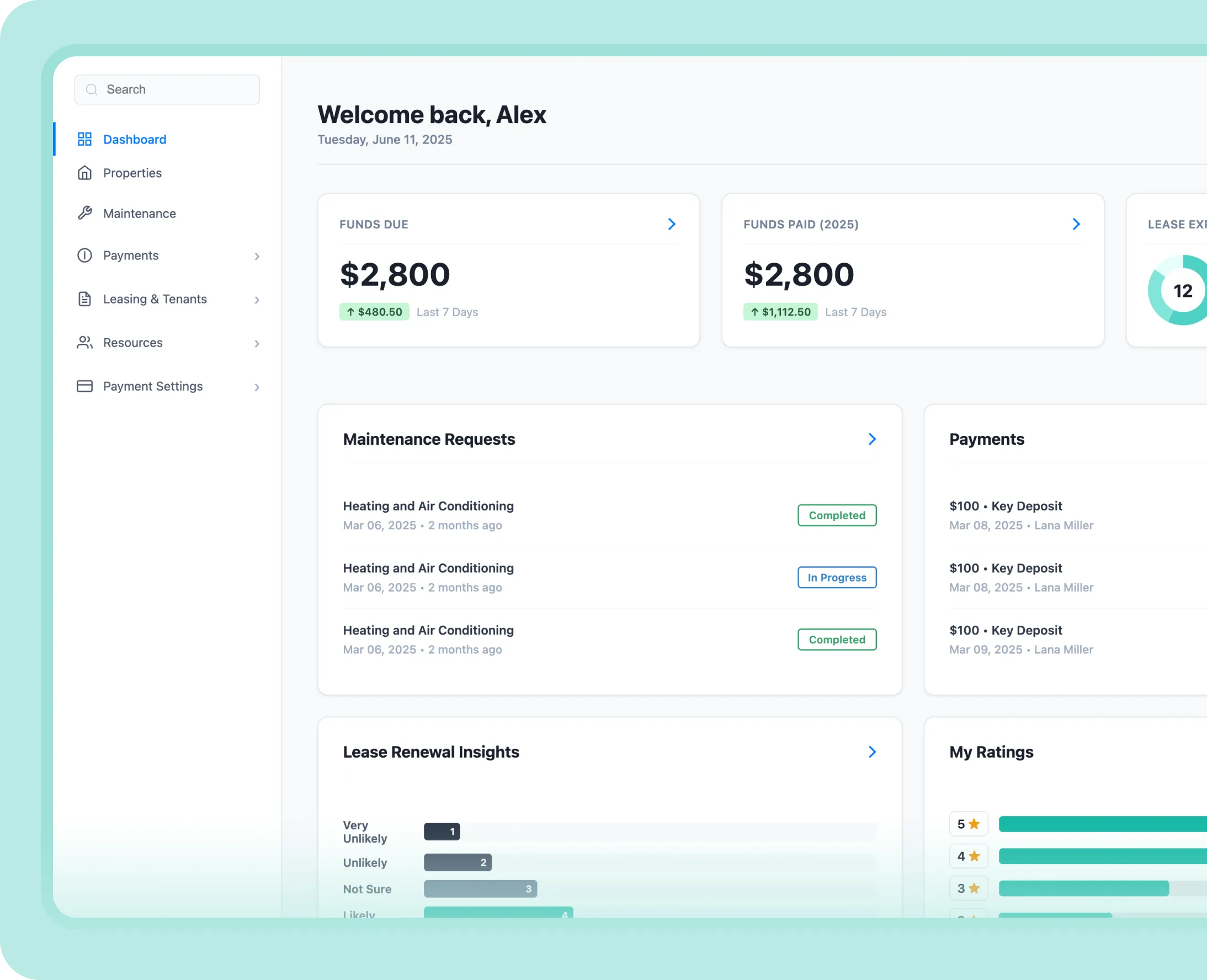View Lease Renewal Insights details

872,752
